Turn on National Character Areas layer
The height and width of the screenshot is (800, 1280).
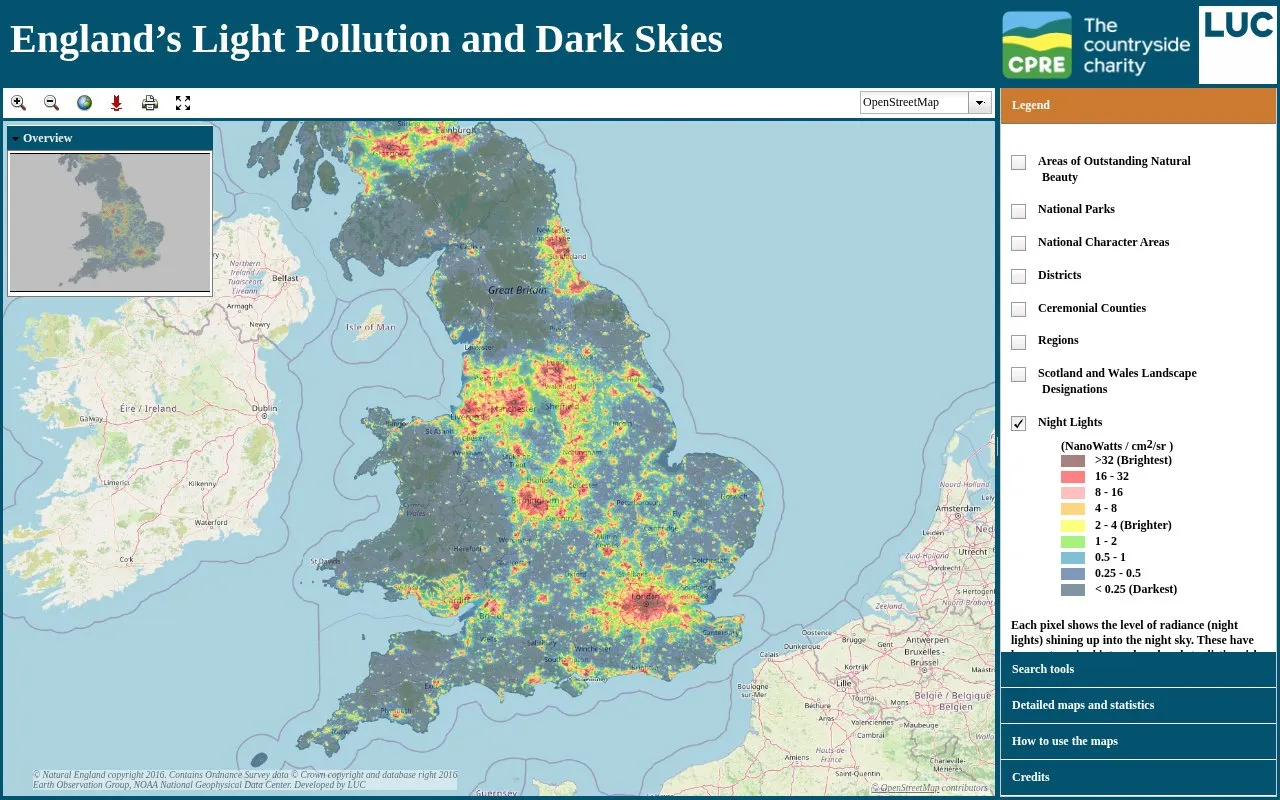coord(1018,243)
